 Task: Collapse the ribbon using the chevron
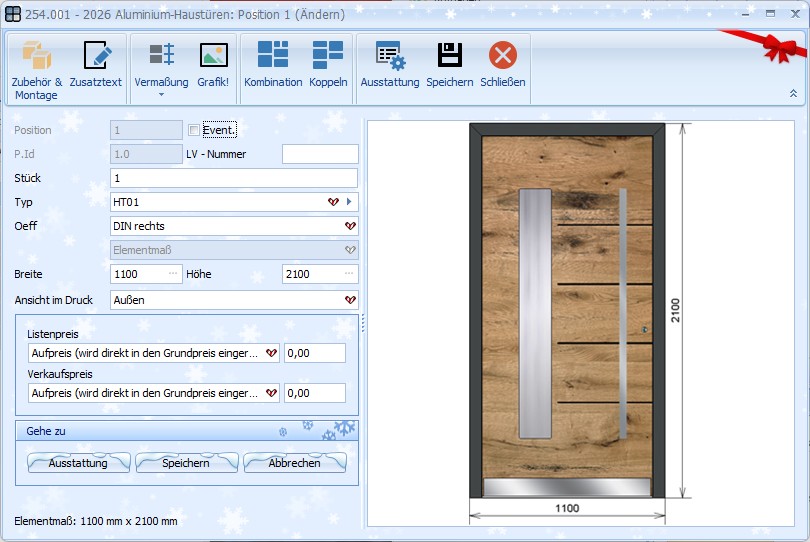pos(793,93)
